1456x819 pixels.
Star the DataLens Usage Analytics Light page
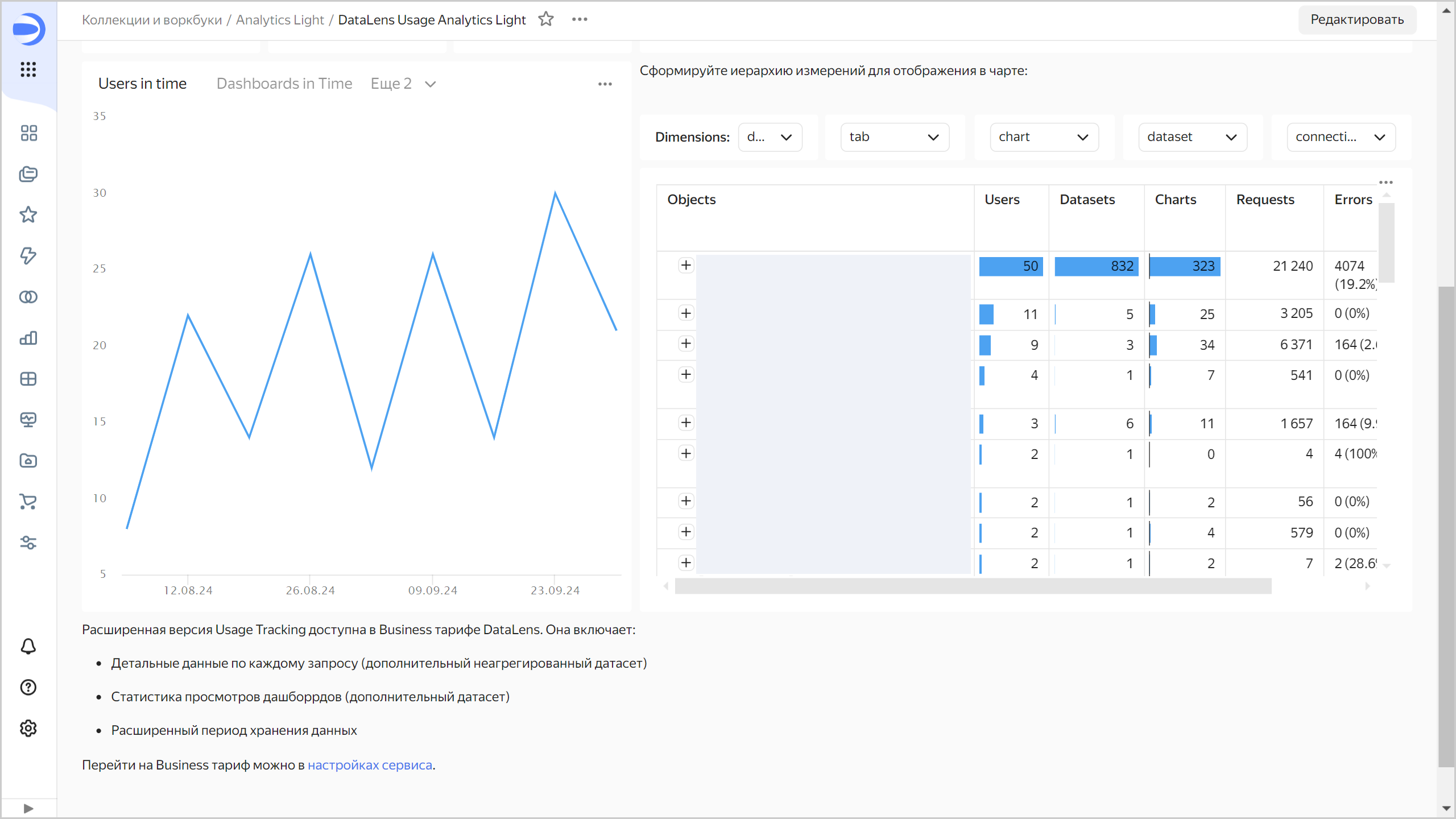545,19
